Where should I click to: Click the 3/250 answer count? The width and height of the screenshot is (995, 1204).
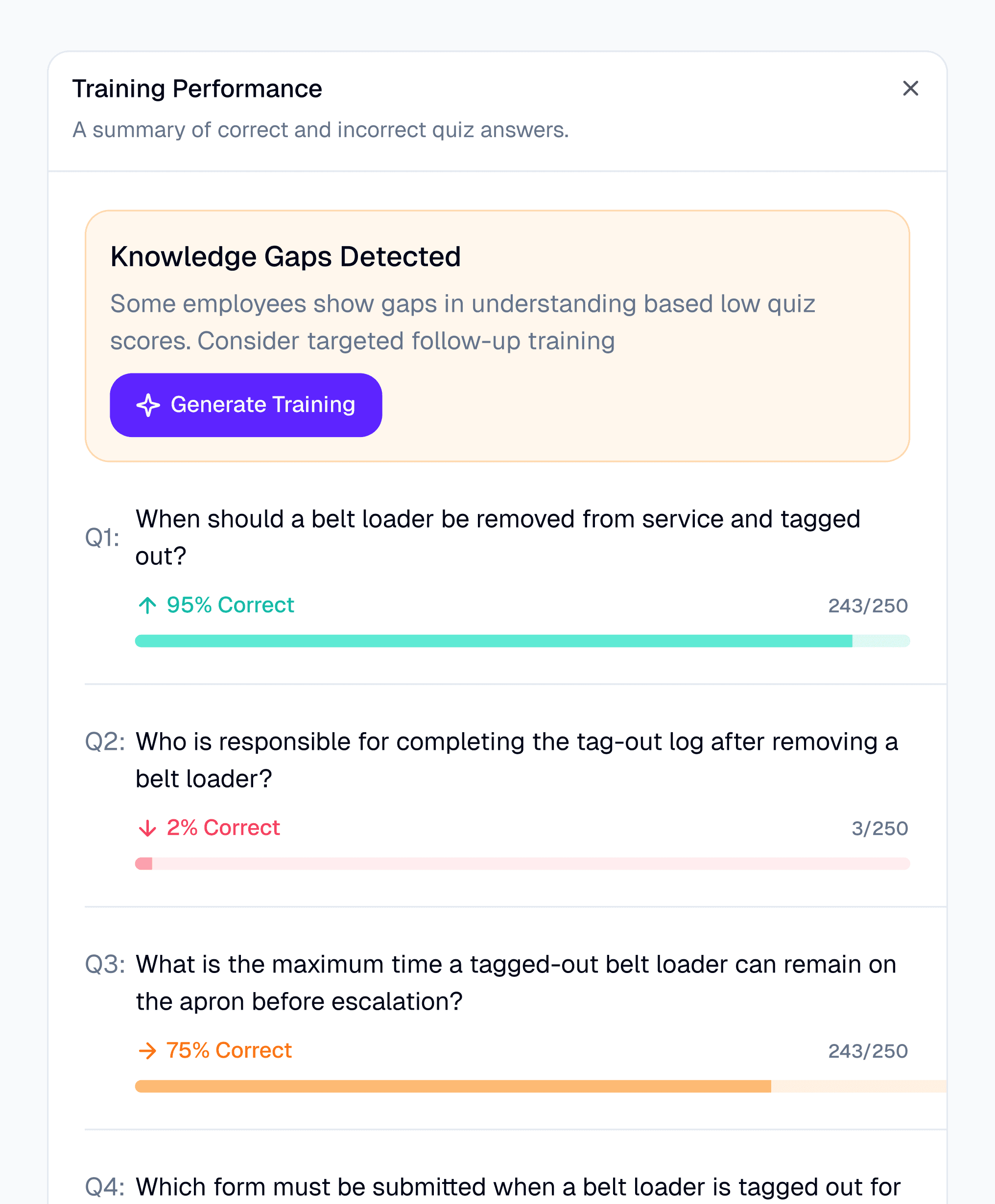tap(879, 828)
